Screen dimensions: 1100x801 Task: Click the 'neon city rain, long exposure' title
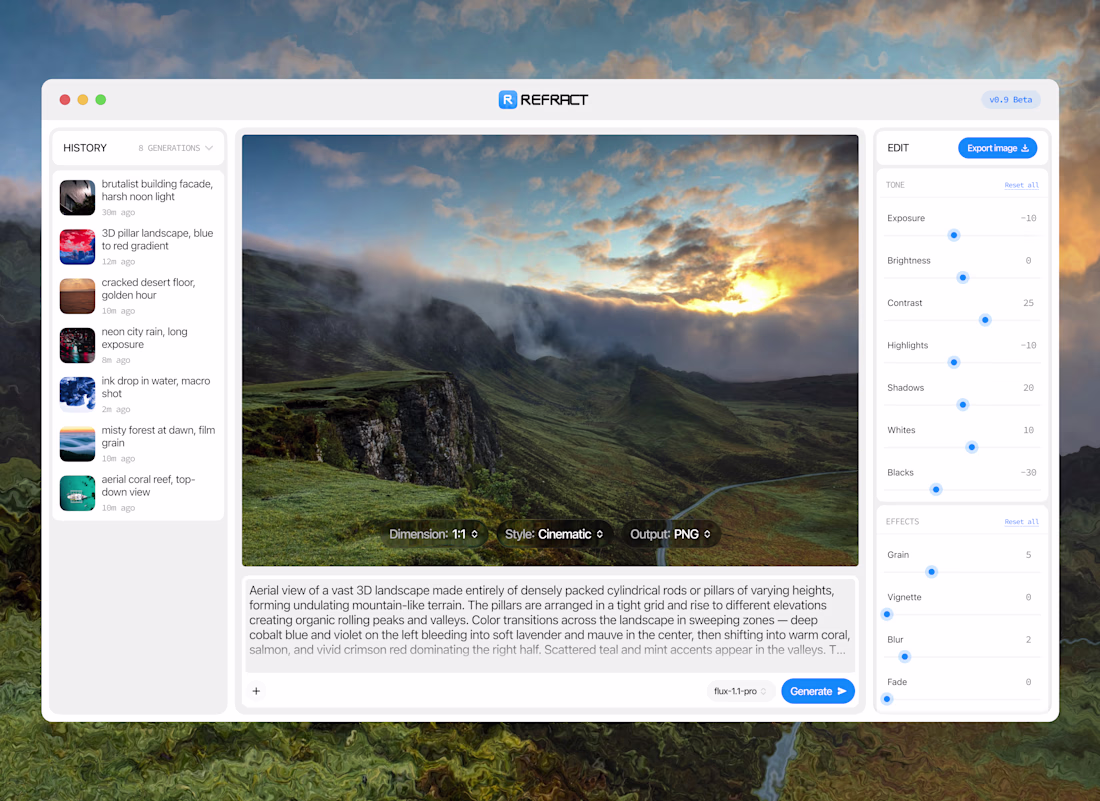(x=145, y=338)
